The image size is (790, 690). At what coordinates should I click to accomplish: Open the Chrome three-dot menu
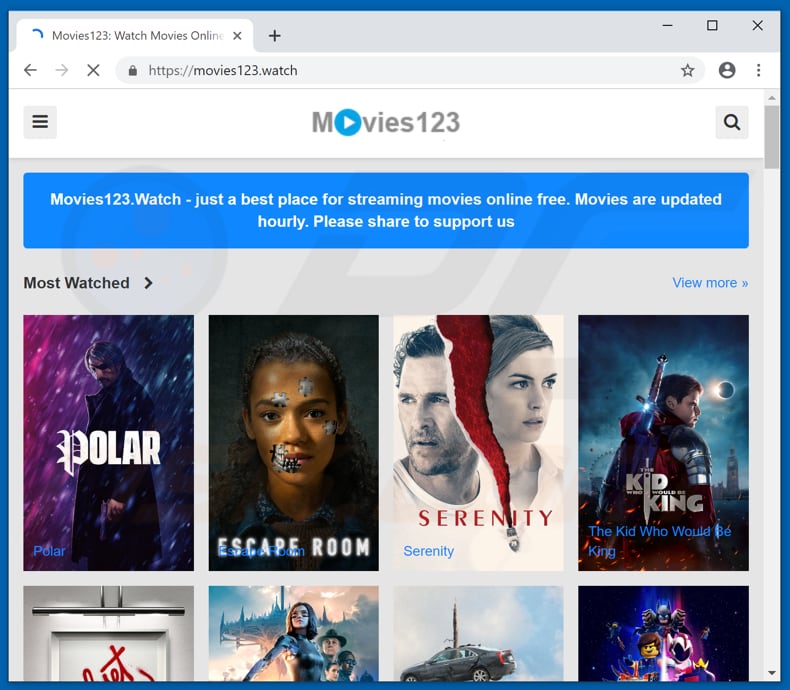[x=758, y=70]
